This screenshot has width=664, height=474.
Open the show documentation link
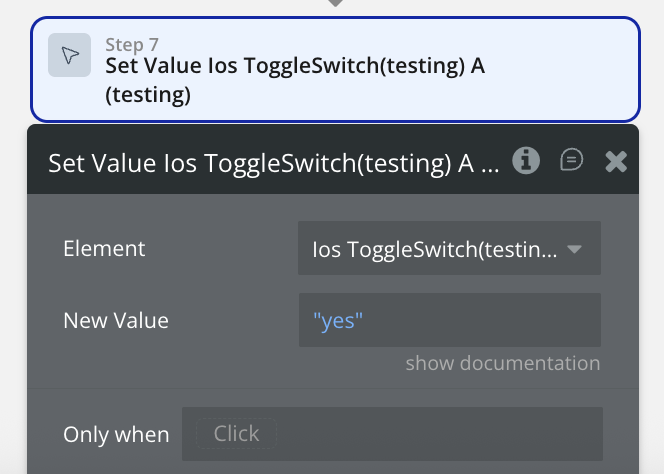point(502,363)
